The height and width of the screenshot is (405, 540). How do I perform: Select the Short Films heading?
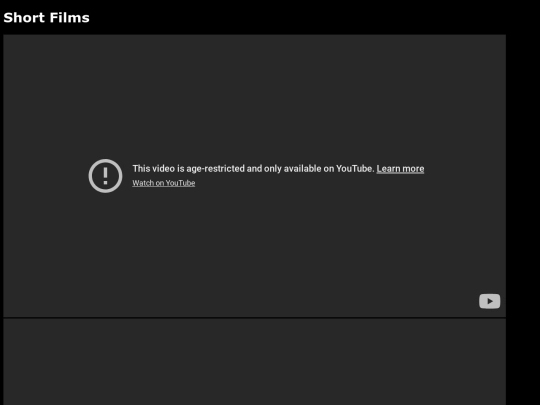pos(46,18)
